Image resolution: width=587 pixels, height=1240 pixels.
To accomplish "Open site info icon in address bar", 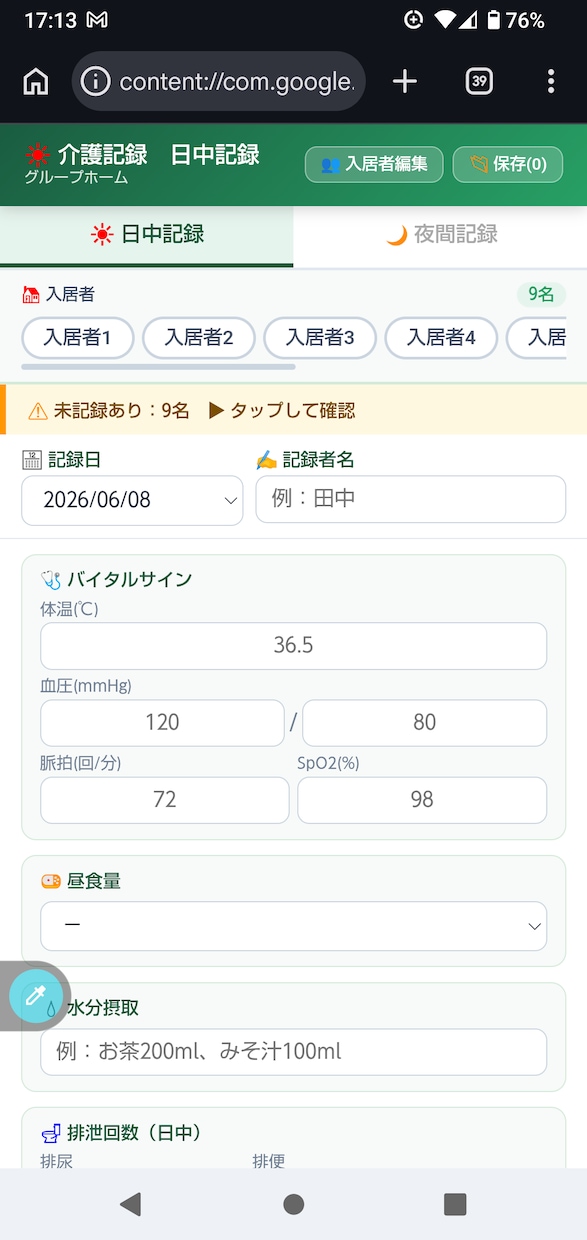I will pyautogui.click(x=95, y=81).
